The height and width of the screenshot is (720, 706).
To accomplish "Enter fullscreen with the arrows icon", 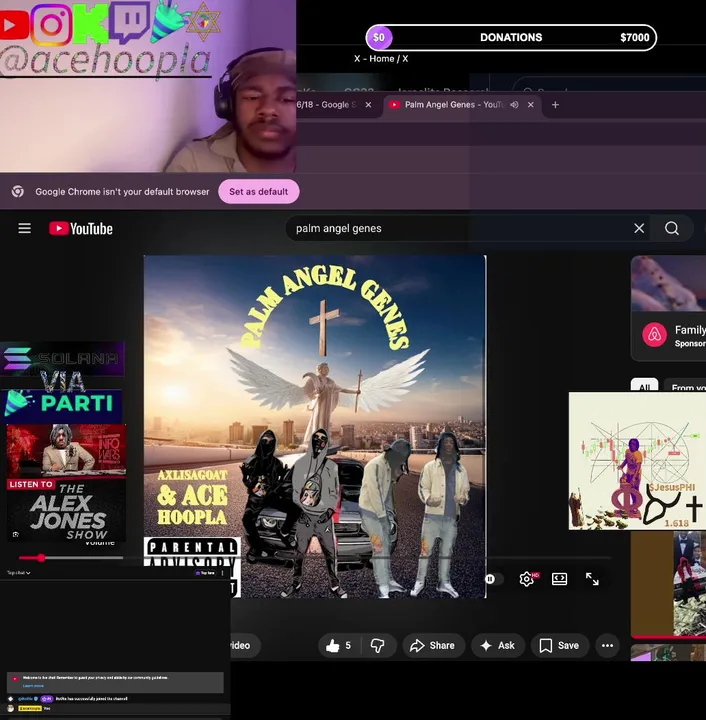I will point(592,579).
